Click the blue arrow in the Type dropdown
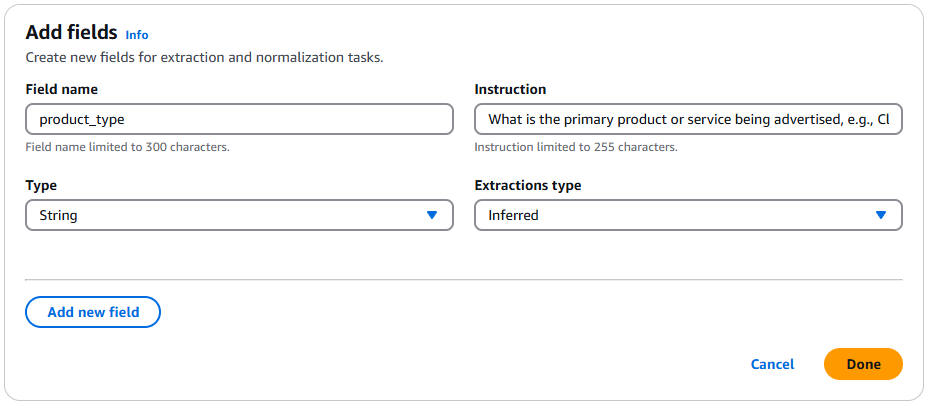 (432, 215)
